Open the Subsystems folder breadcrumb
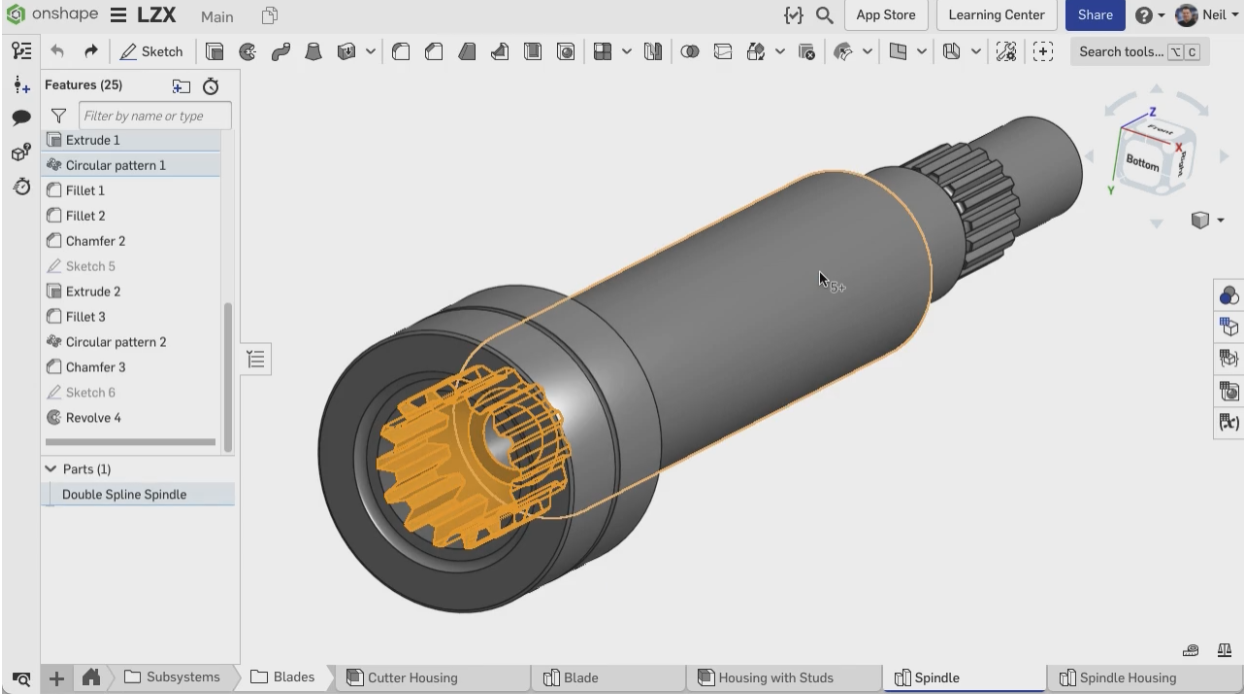1245x697 pixels. [171, 678]
